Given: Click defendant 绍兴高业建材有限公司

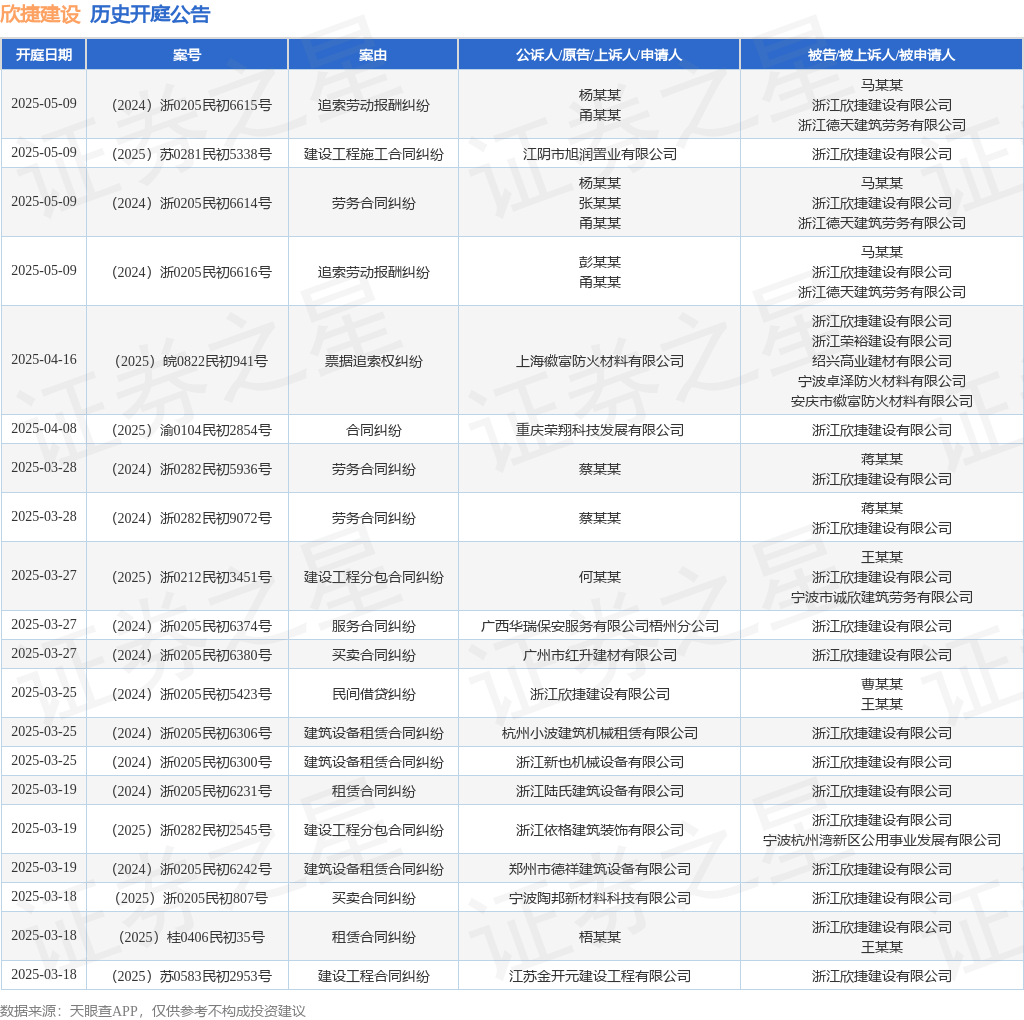Looking at the screenshot, I should click(x=882, y=361).
